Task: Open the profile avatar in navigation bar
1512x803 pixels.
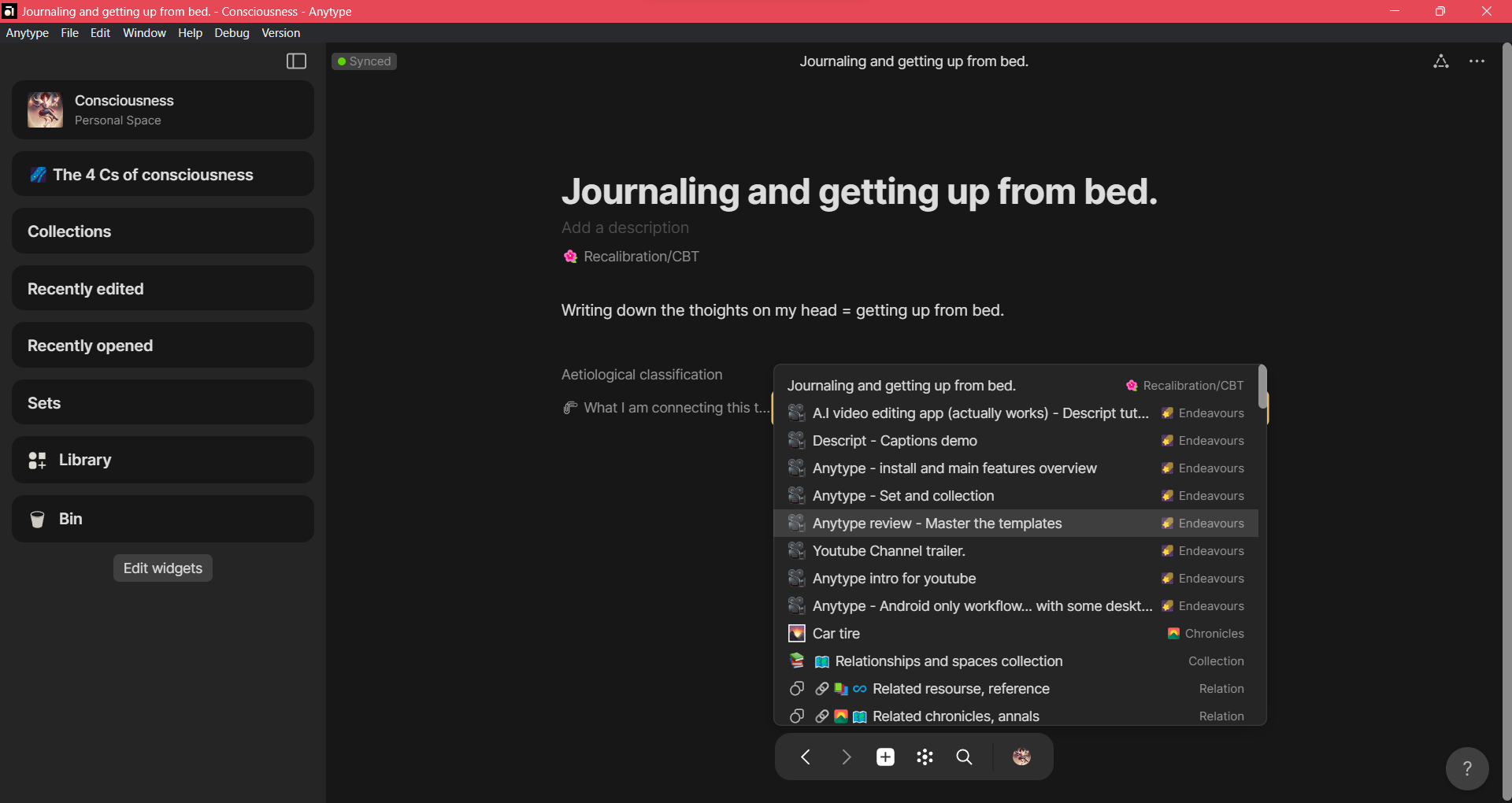Action: click(1021, 757)
